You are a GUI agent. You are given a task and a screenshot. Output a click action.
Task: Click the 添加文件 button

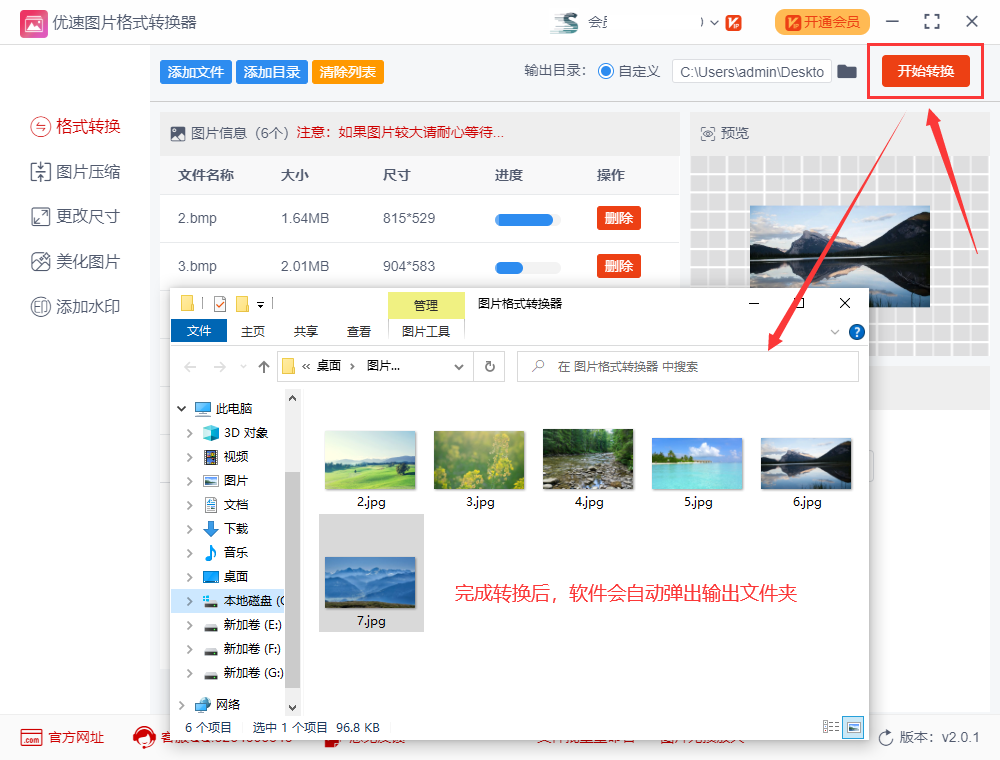196,72
